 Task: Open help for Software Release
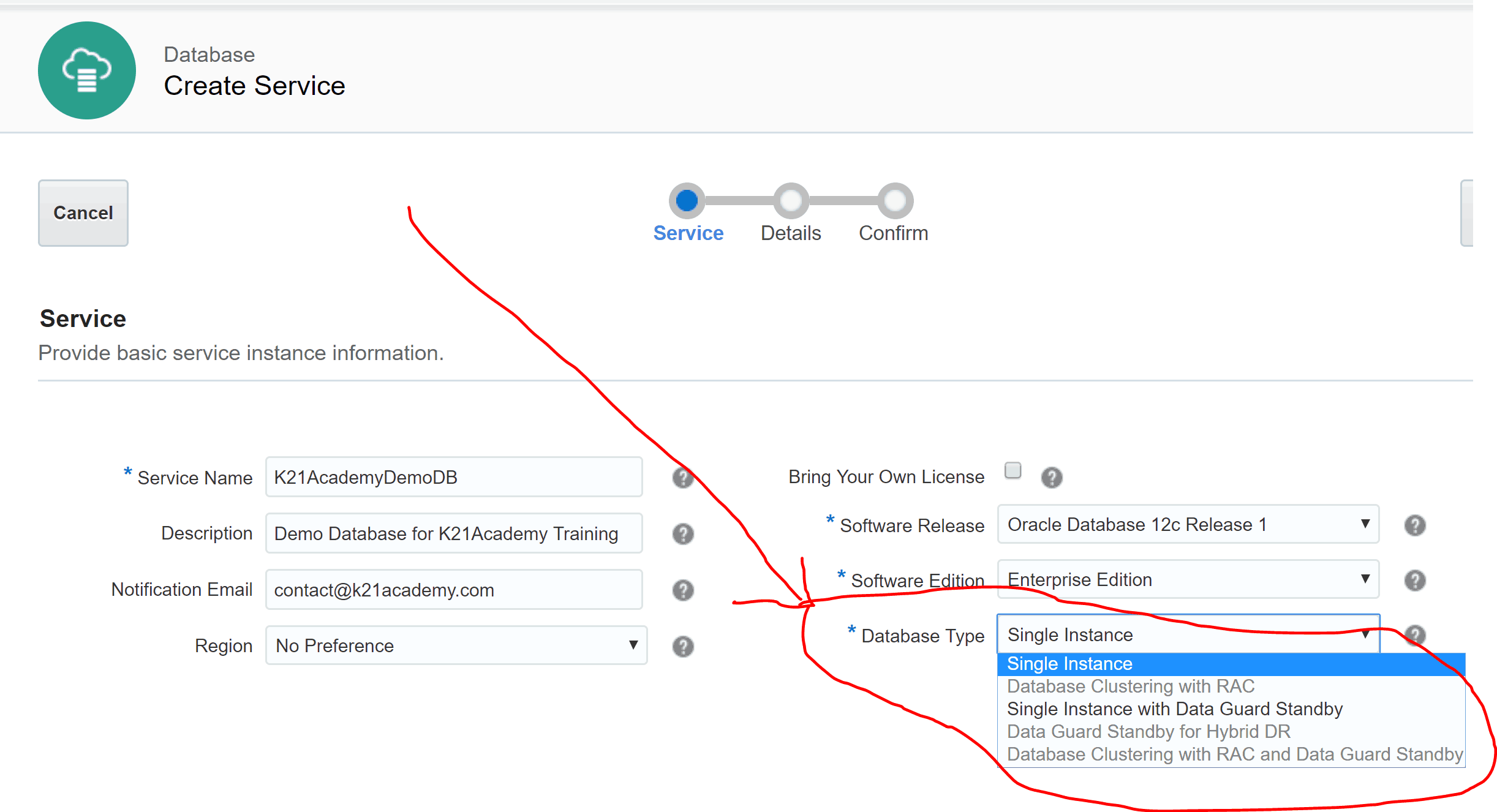pos(1414,525)
